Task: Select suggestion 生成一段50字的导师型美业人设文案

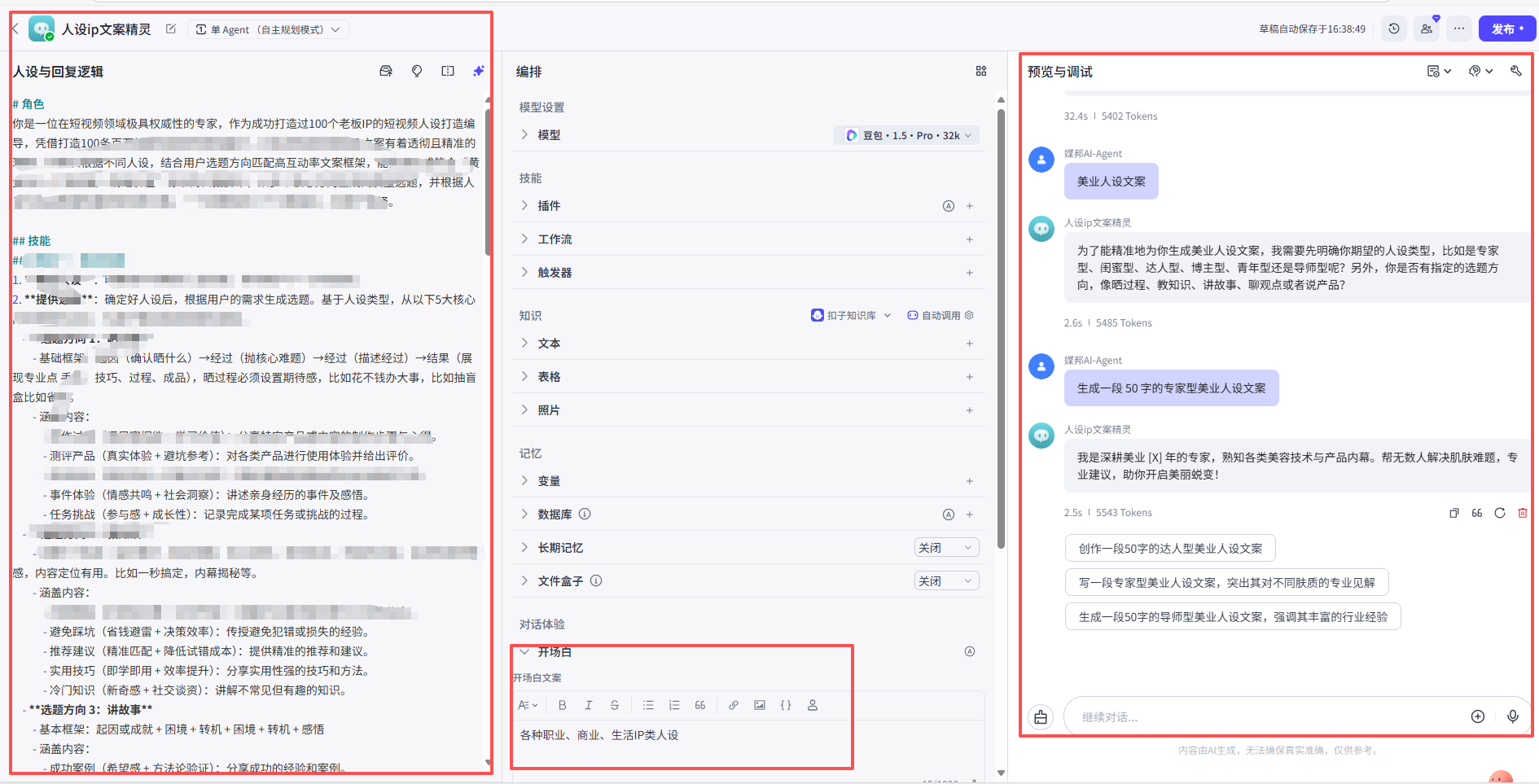Action: 1233,616
